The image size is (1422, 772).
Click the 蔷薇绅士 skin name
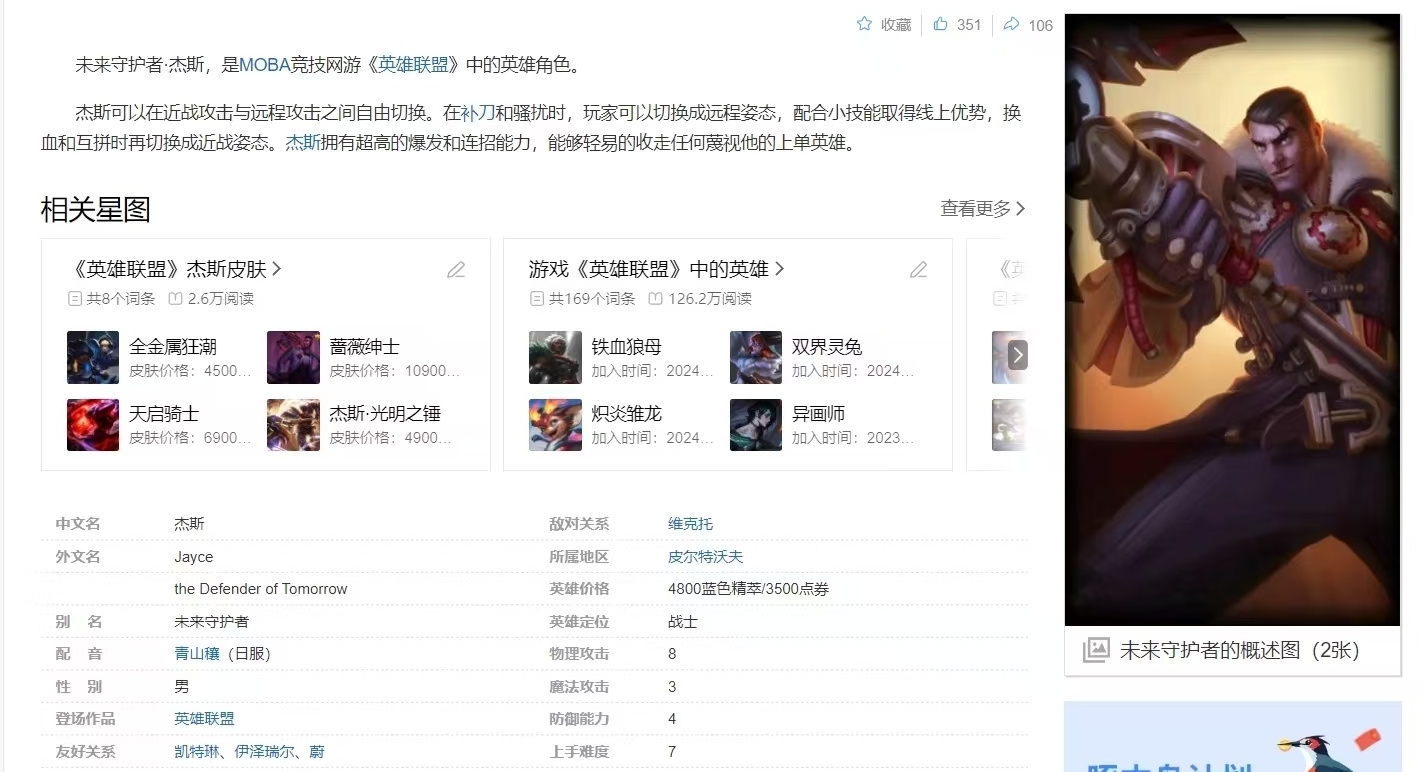pos(364,347)
